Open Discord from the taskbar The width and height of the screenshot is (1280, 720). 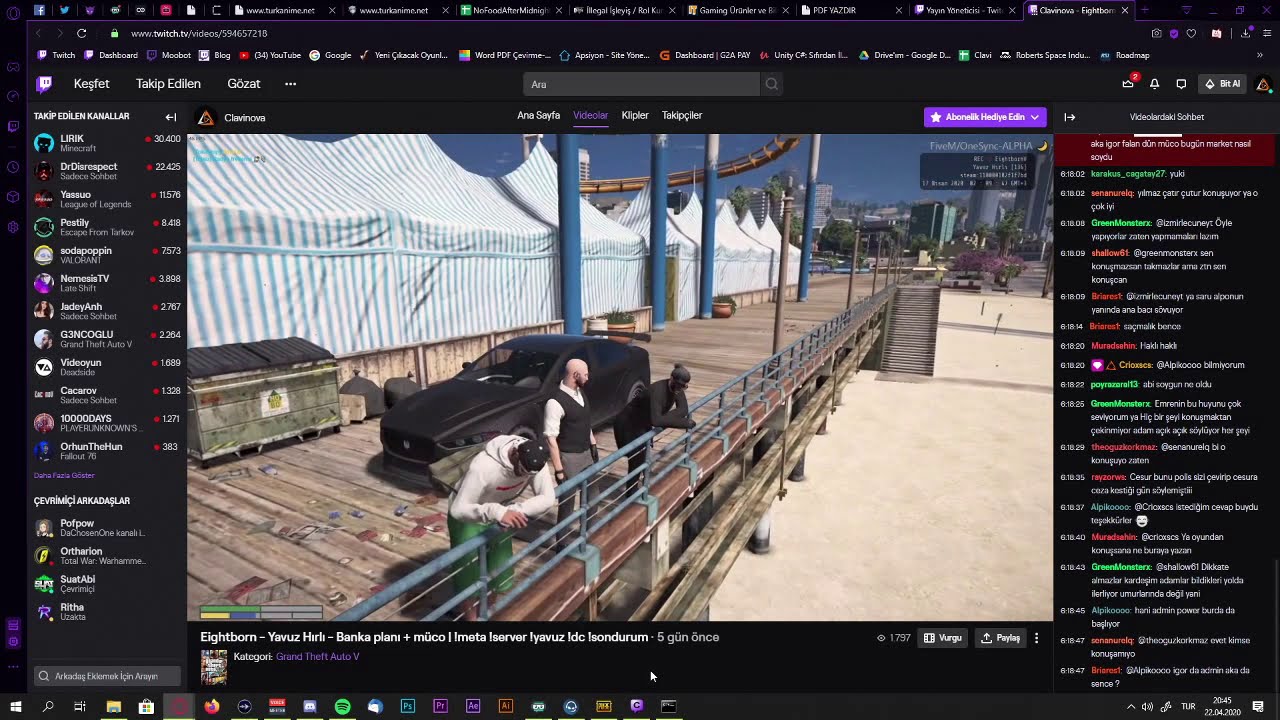tap(310, 706)
